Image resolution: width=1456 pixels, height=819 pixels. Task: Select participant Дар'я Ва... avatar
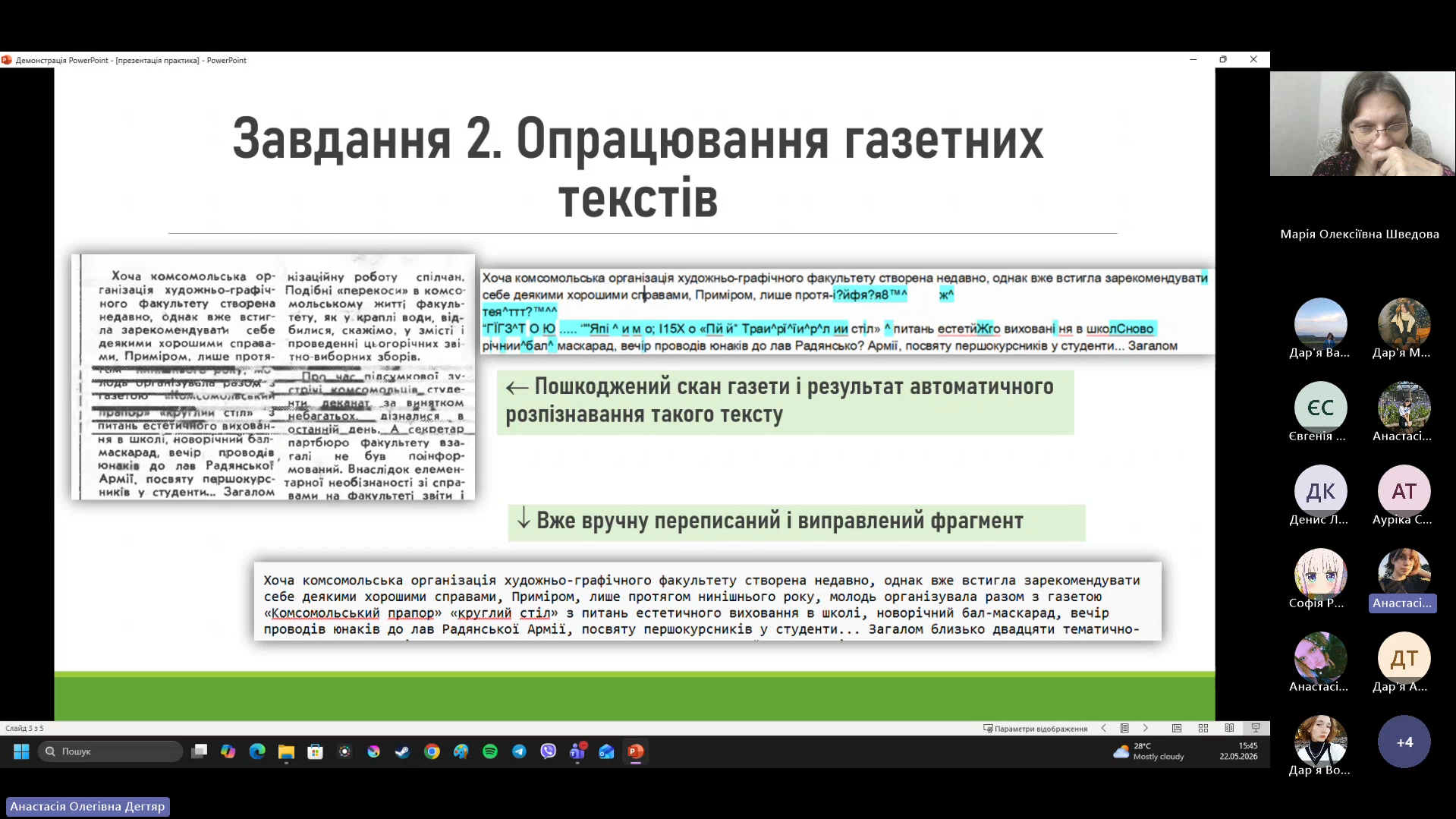[x=1320, y=324]
